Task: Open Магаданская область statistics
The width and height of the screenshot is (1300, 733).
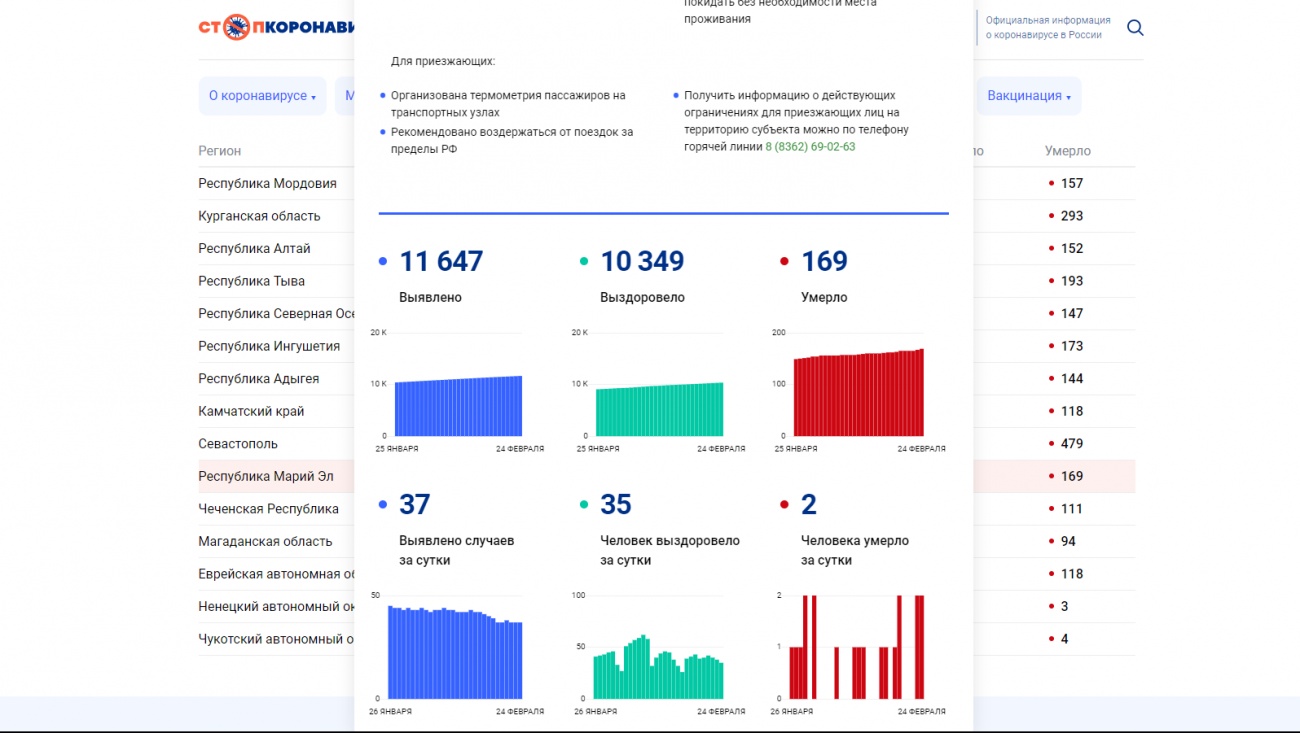Action: click(265, 542)
